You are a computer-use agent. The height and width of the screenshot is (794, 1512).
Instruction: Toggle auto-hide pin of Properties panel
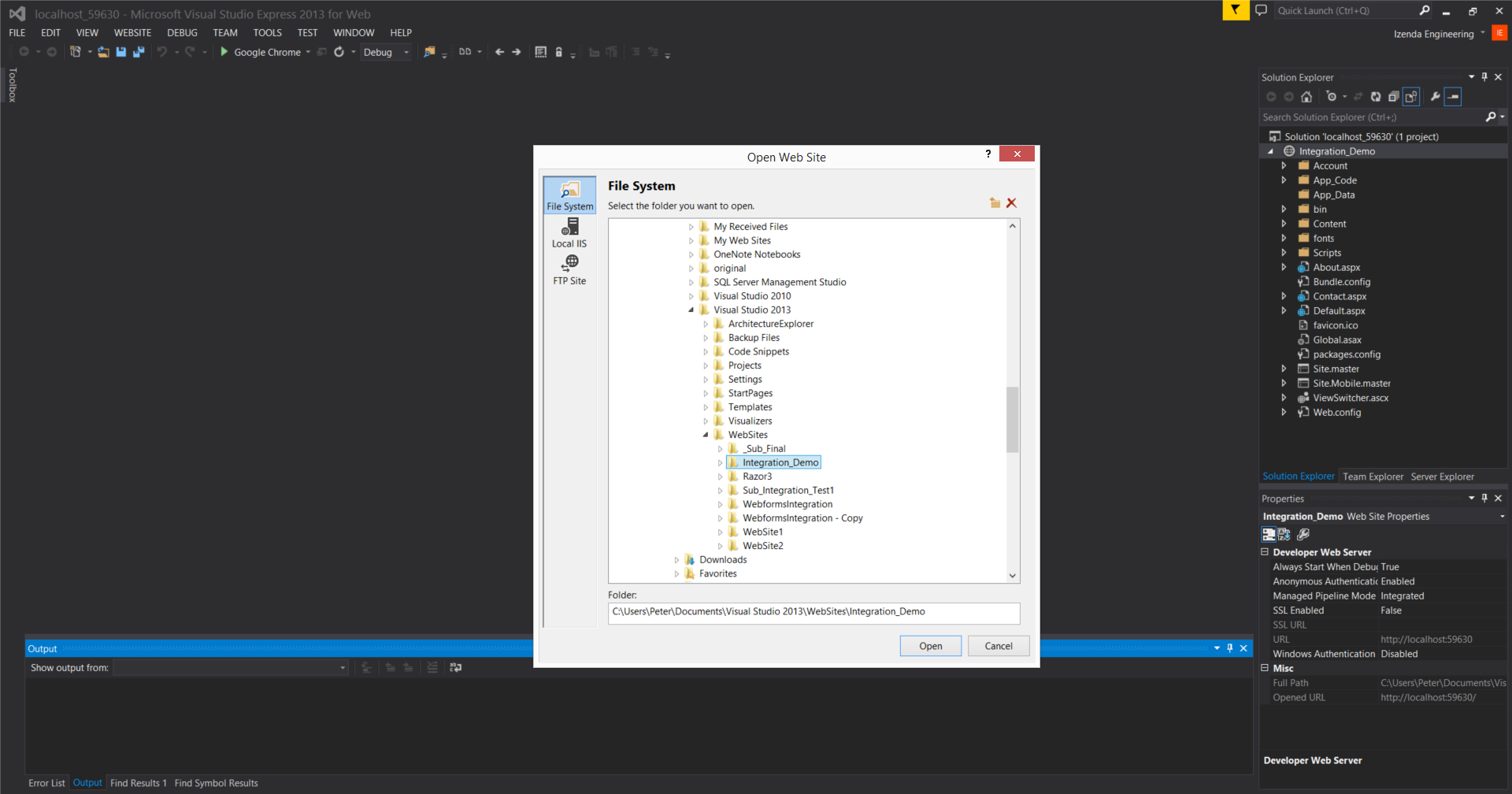coord(1484,499)
